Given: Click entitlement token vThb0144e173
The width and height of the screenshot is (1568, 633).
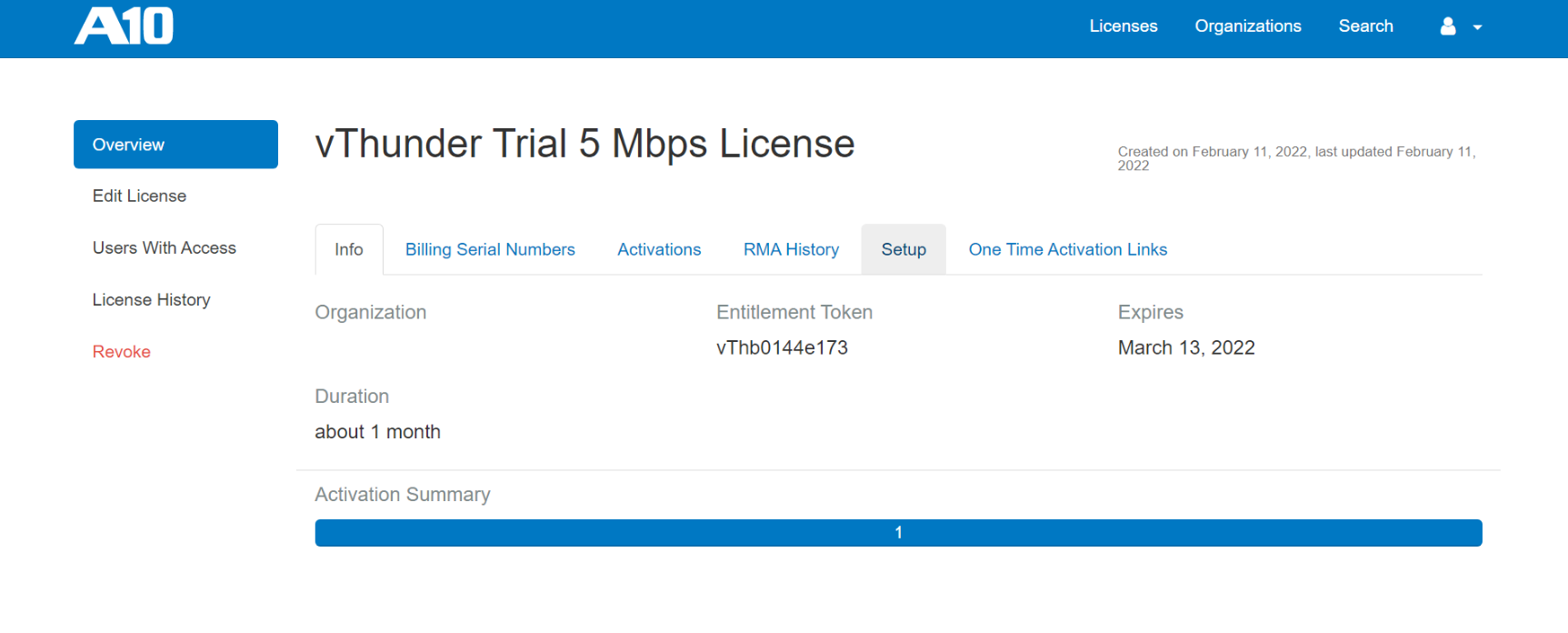Looking at the screenshot, I should pos(782,347).
